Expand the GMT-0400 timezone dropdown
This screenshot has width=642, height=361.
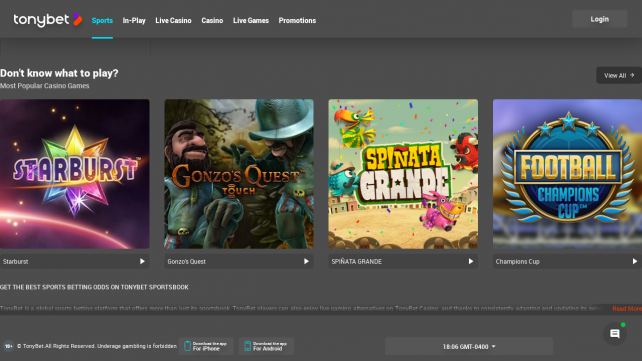(x=469, y=347)
